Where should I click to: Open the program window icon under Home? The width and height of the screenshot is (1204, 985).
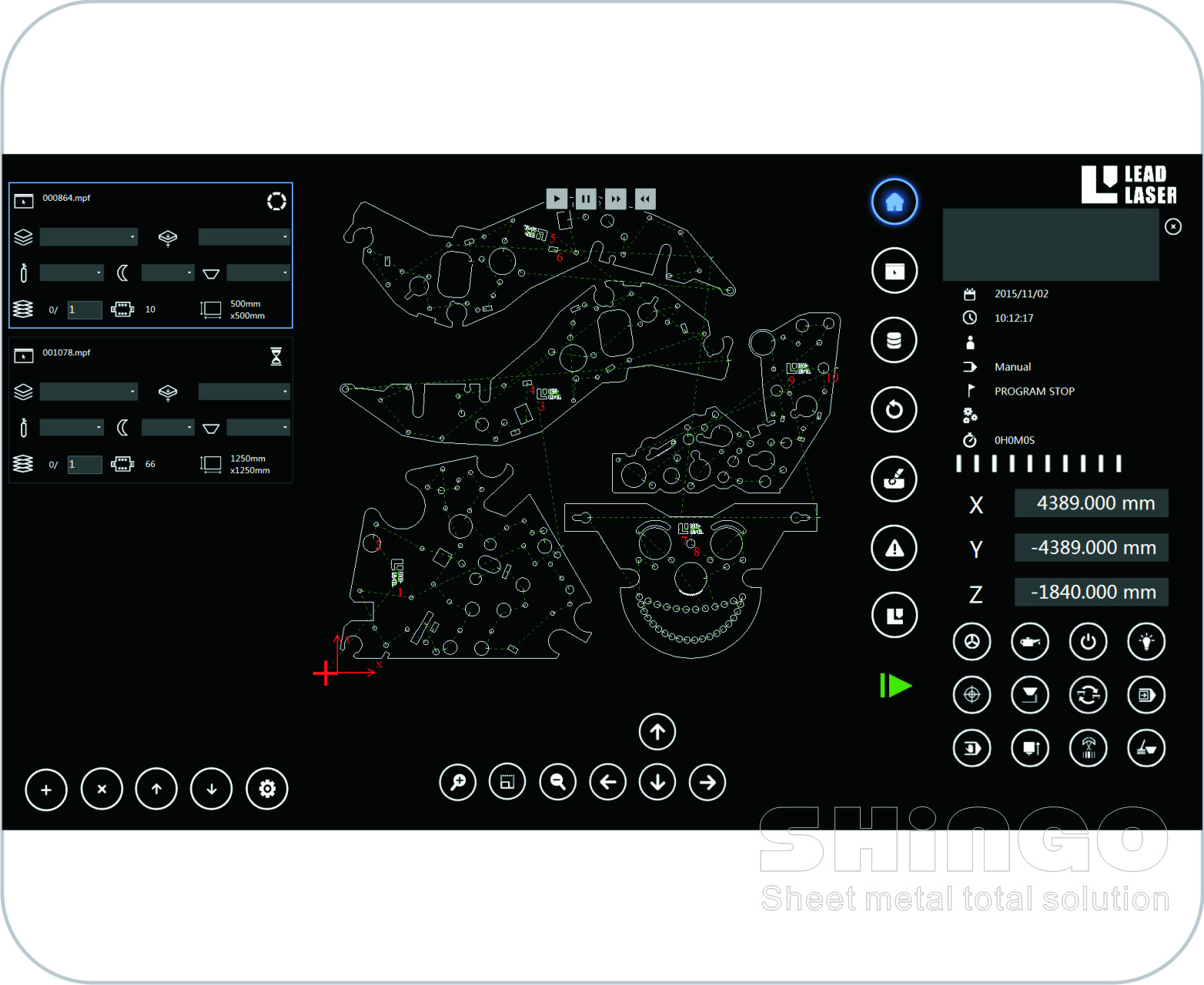[894, 271]
